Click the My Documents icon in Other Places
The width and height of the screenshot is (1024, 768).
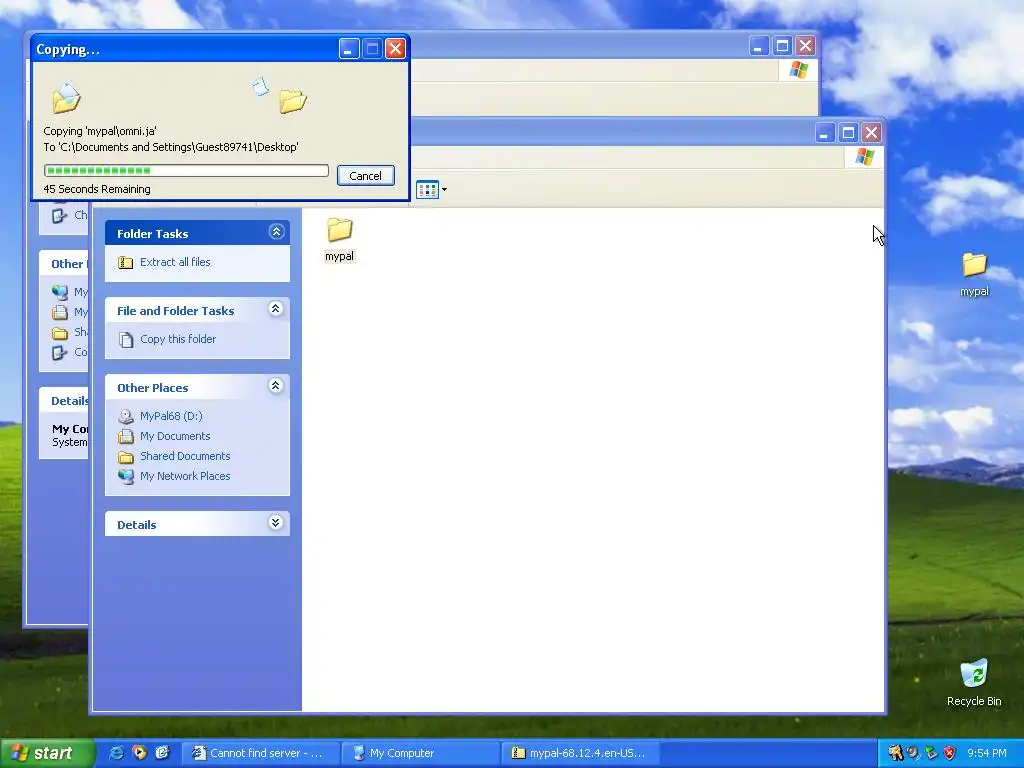pos(125,436)
